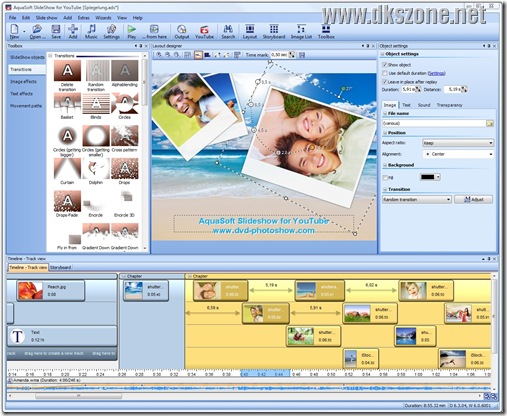
Task: Click the Adjust transition button
Action: tap(474, 200)
